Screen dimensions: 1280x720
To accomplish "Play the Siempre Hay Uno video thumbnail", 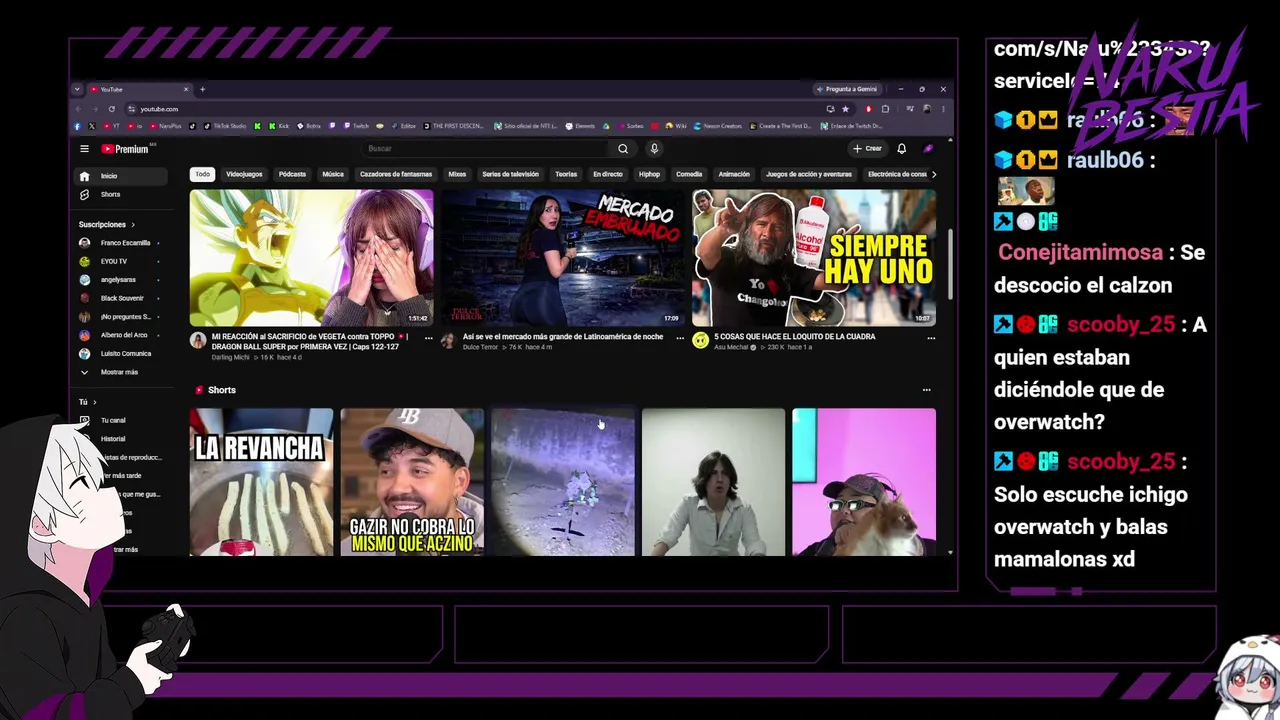I will tap(814, 258).
